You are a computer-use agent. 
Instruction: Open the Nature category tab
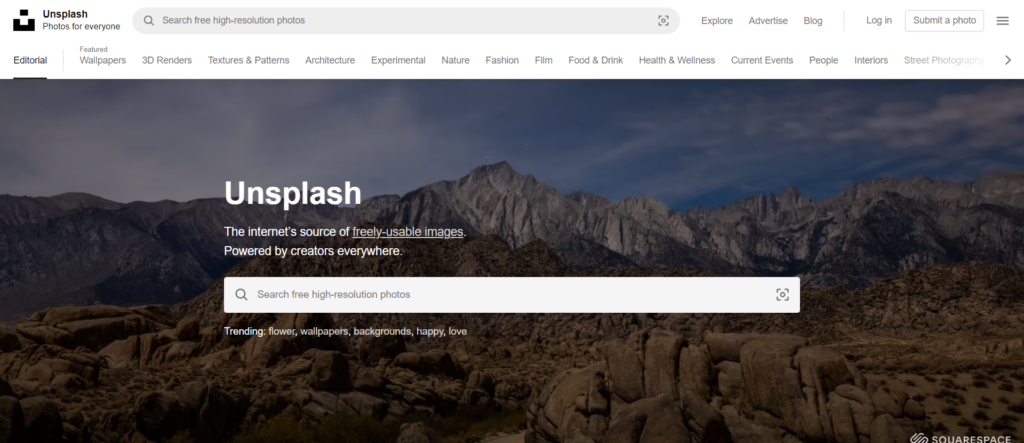(x=455, y=60)
